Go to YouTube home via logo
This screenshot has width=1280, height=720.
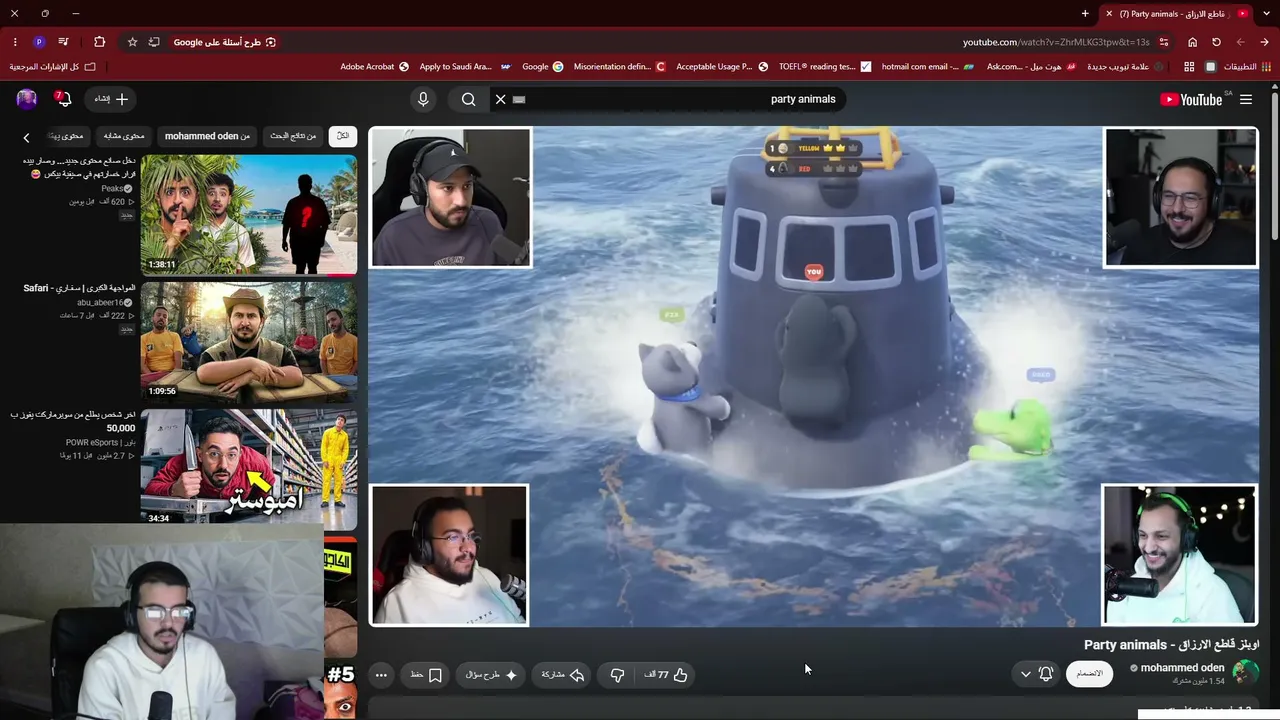[x=1192, y=99]
